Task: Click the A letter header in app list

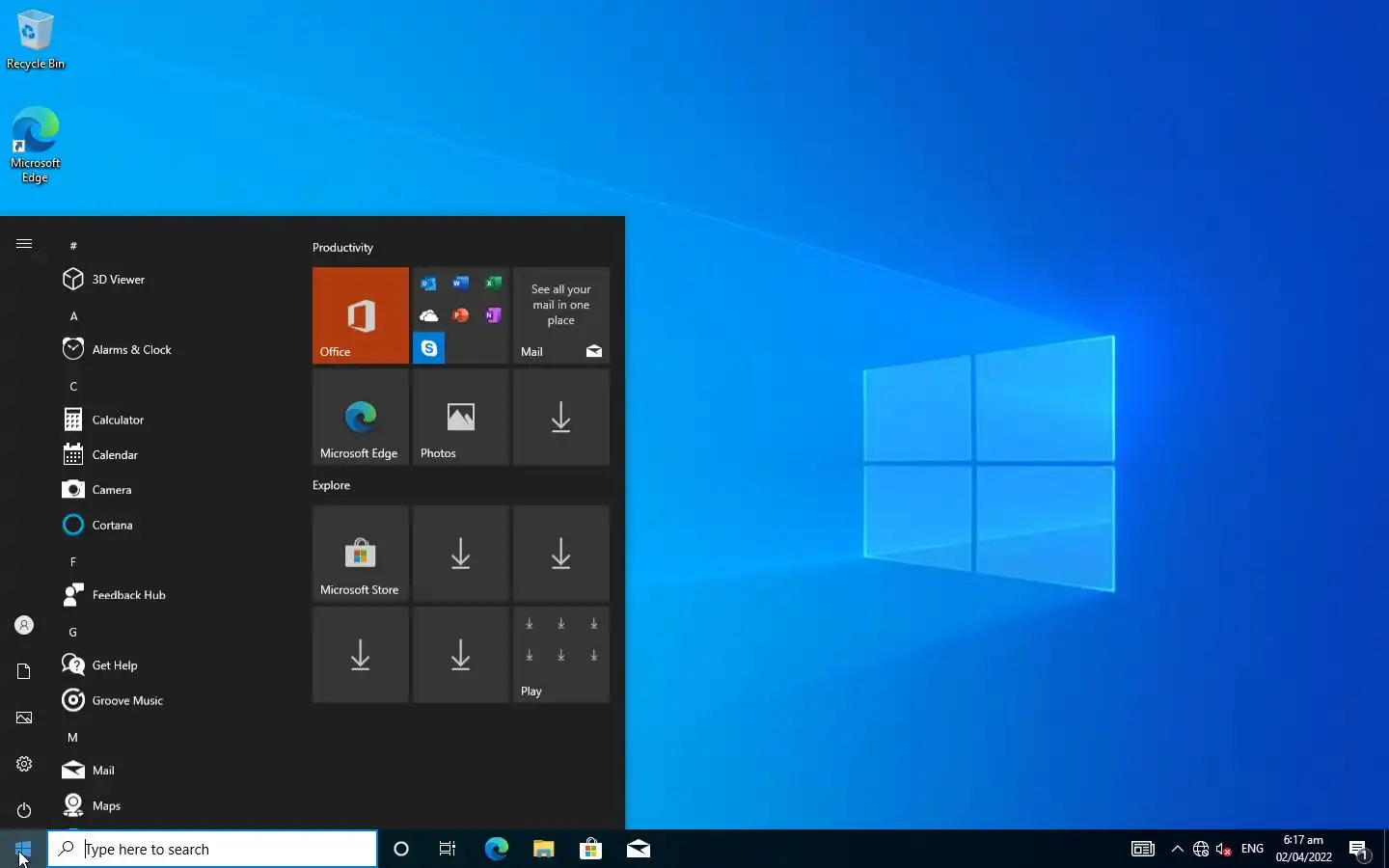Action: [73, 315]
